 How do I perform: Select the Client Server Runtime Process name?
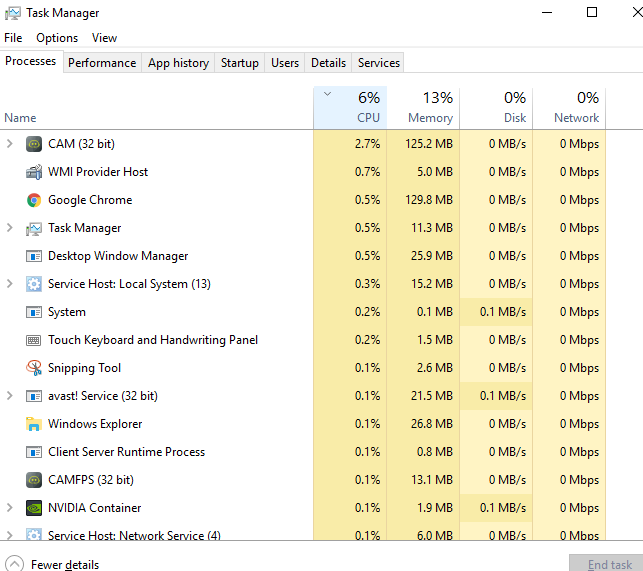click(126, 452)
